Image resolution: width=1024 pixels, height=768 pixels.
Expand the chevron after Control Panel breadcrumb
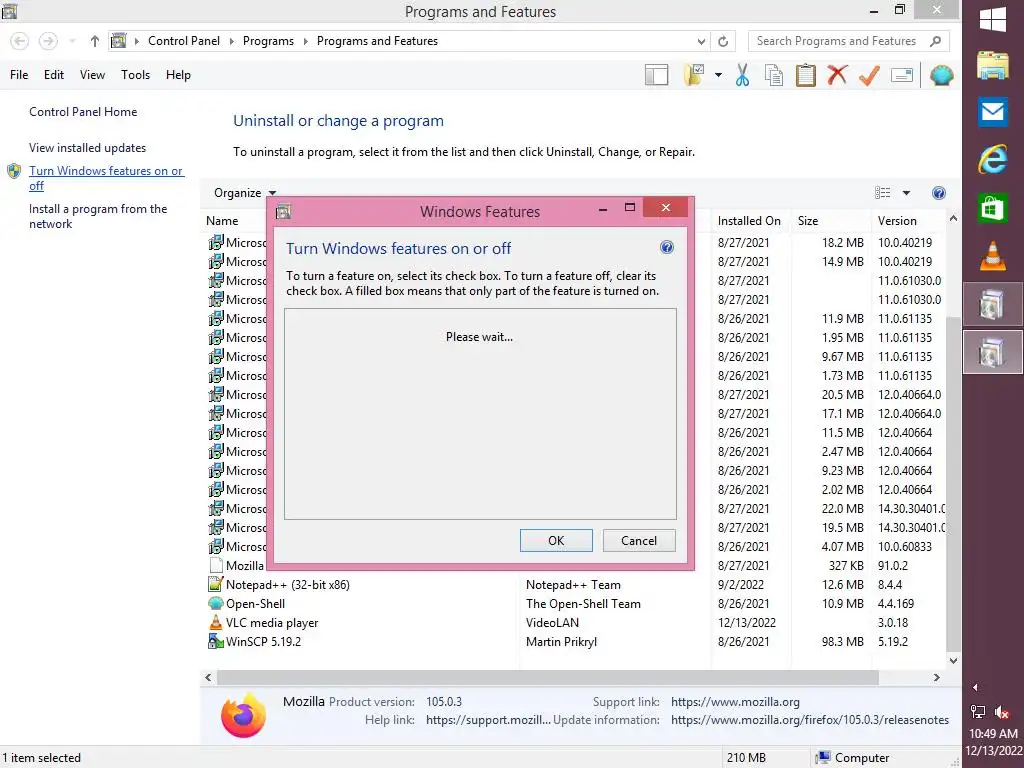pyautogui.click(x=231, y=41)
